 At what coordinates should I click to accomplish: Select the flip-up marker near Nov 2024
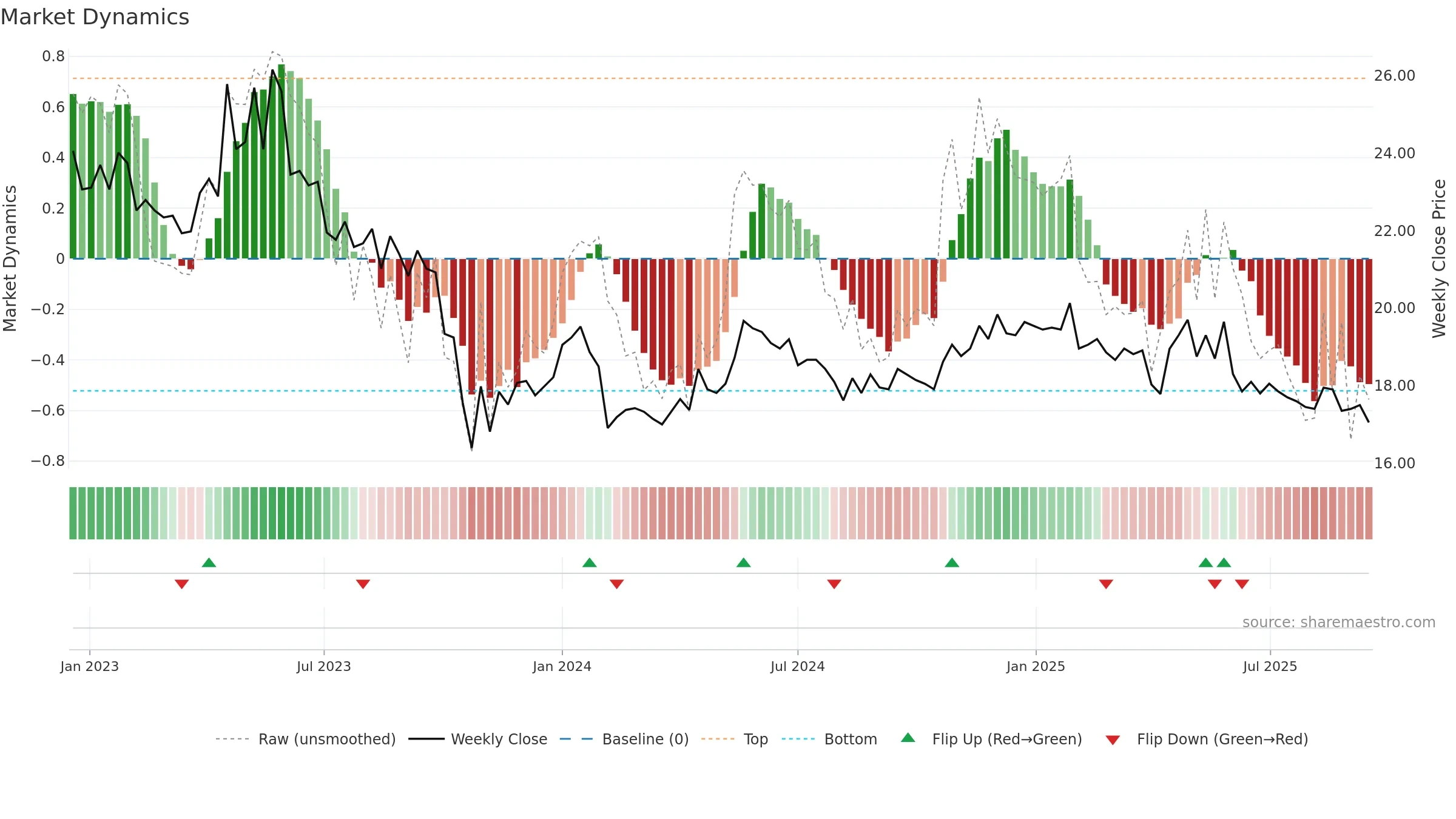(952, 562)
